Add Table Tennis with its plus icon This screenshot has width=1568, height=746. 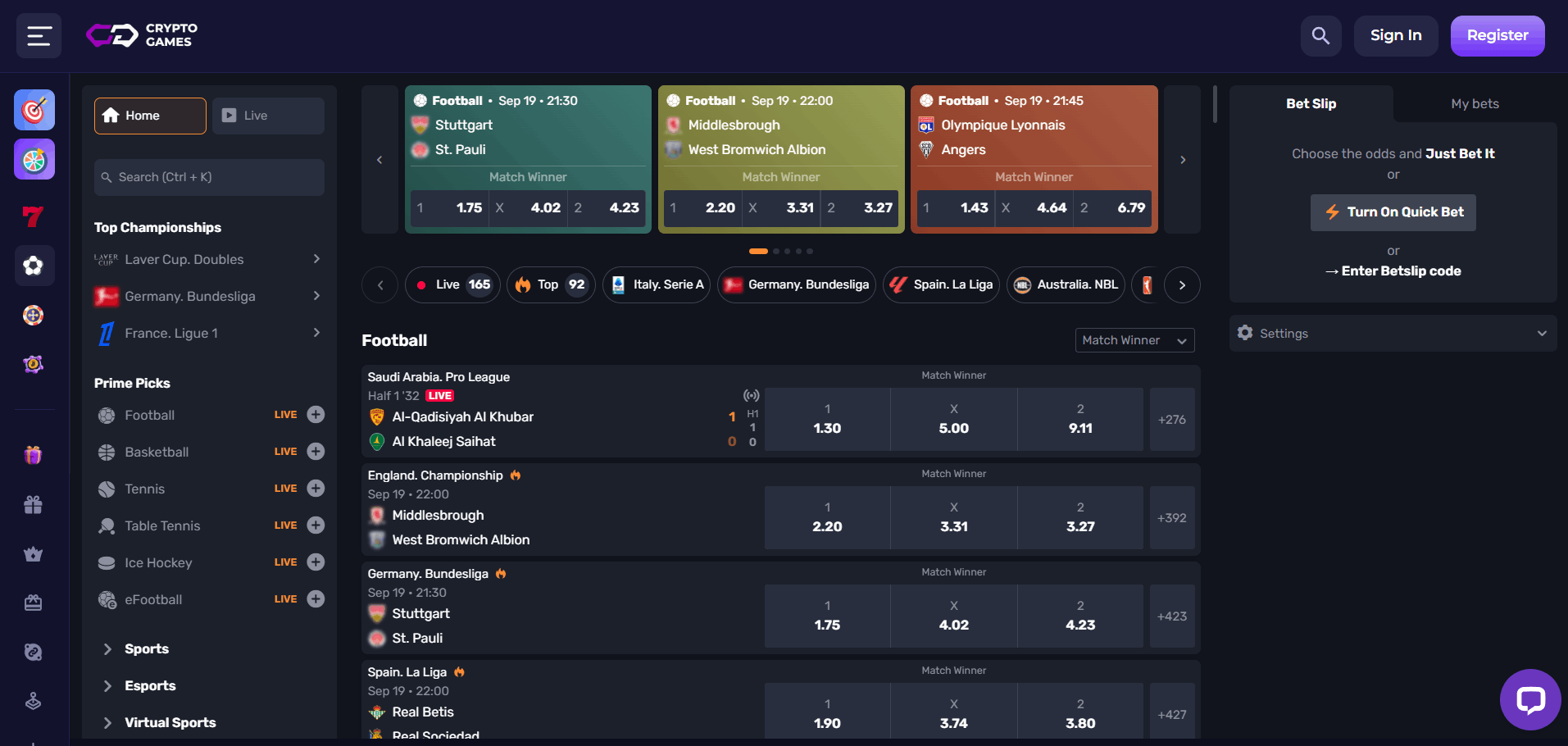tap(316, 525)
